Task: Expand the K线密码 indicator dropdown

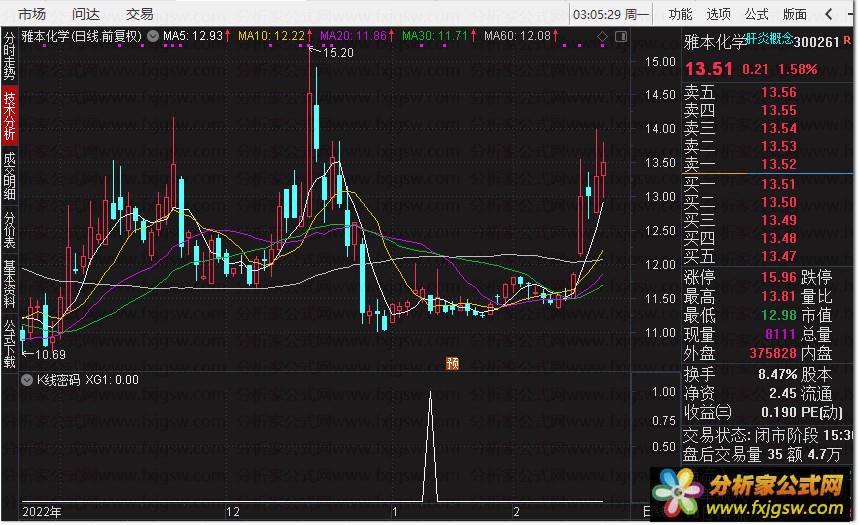Action: [27, 380]
